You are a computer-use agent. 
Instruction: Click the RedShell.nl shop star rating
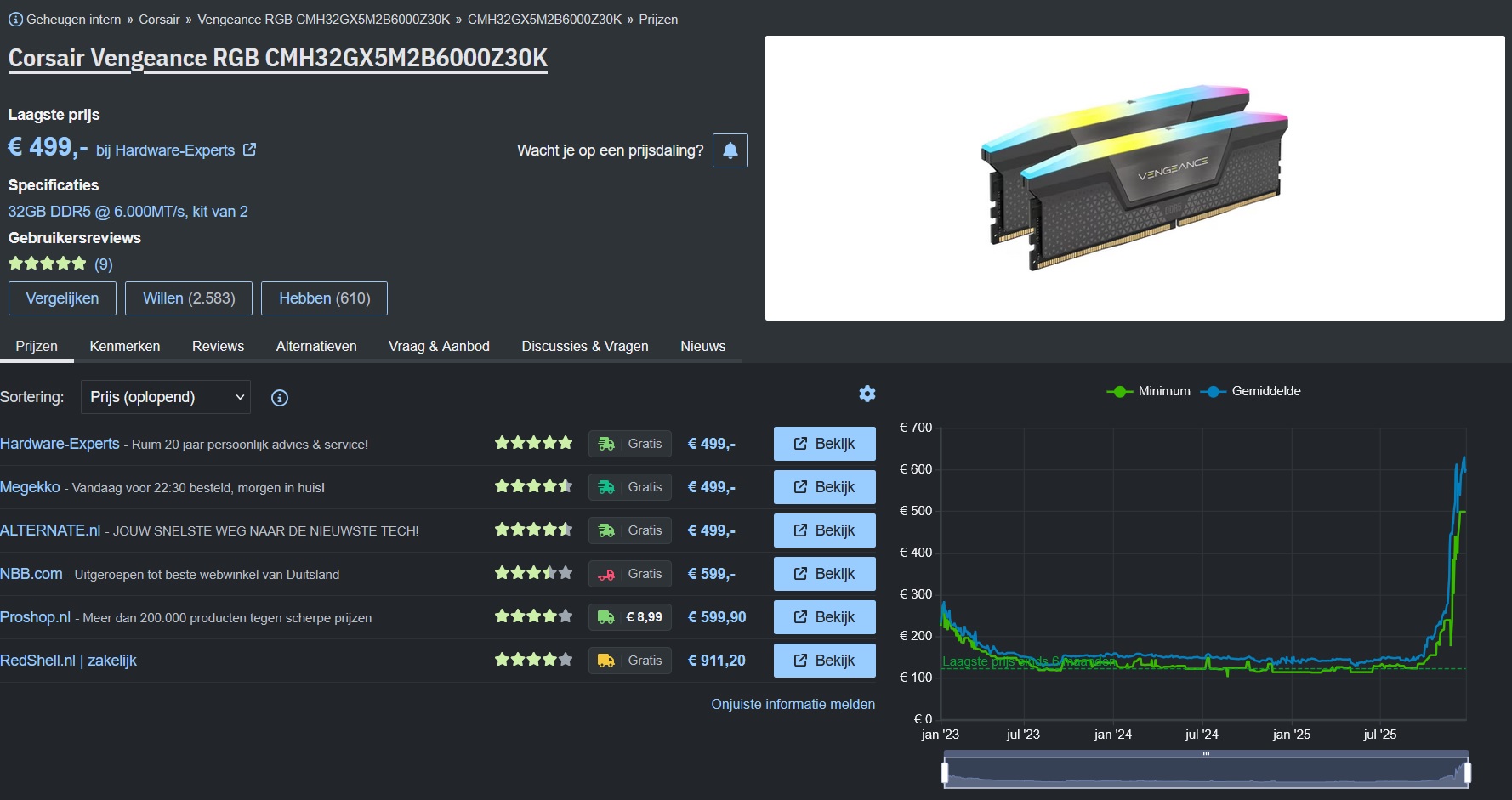[x=534, y=660]
